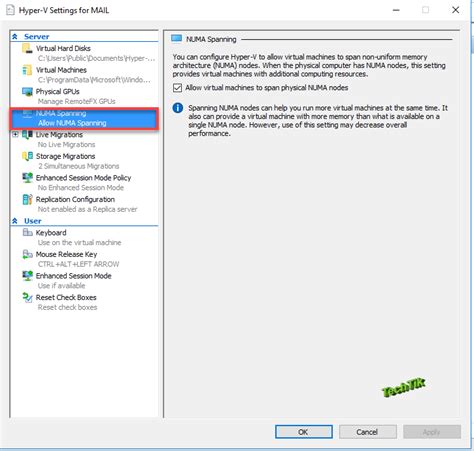The image size is (474, 451).
Task: Select Enhanced Session Mode Policy label
Action: (x=83, y=178)
